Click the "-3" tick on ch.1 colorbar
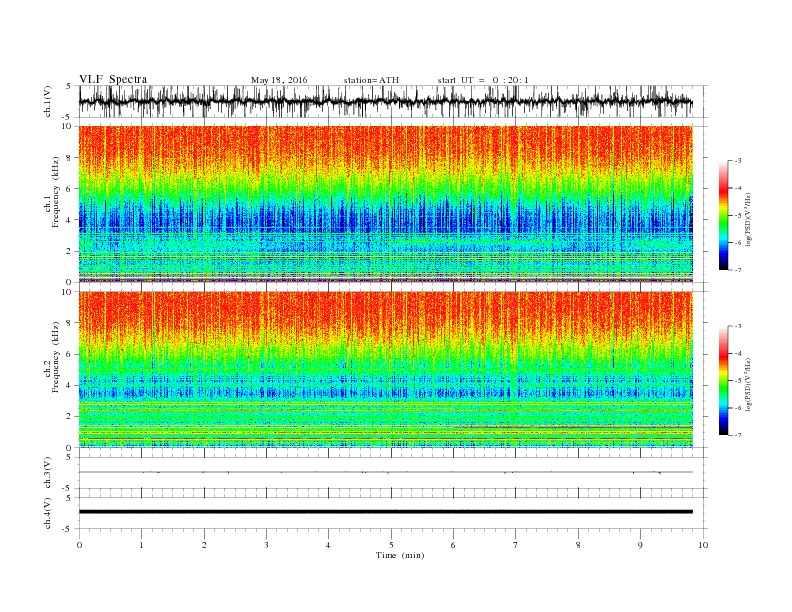The image size is (792, 612). tap(738, 161)
